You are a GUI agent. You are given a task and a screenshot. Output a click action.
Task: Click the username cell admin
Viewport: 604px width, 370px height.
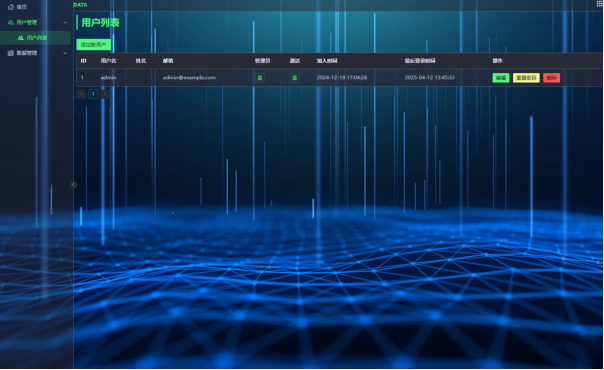coord(108,78)
